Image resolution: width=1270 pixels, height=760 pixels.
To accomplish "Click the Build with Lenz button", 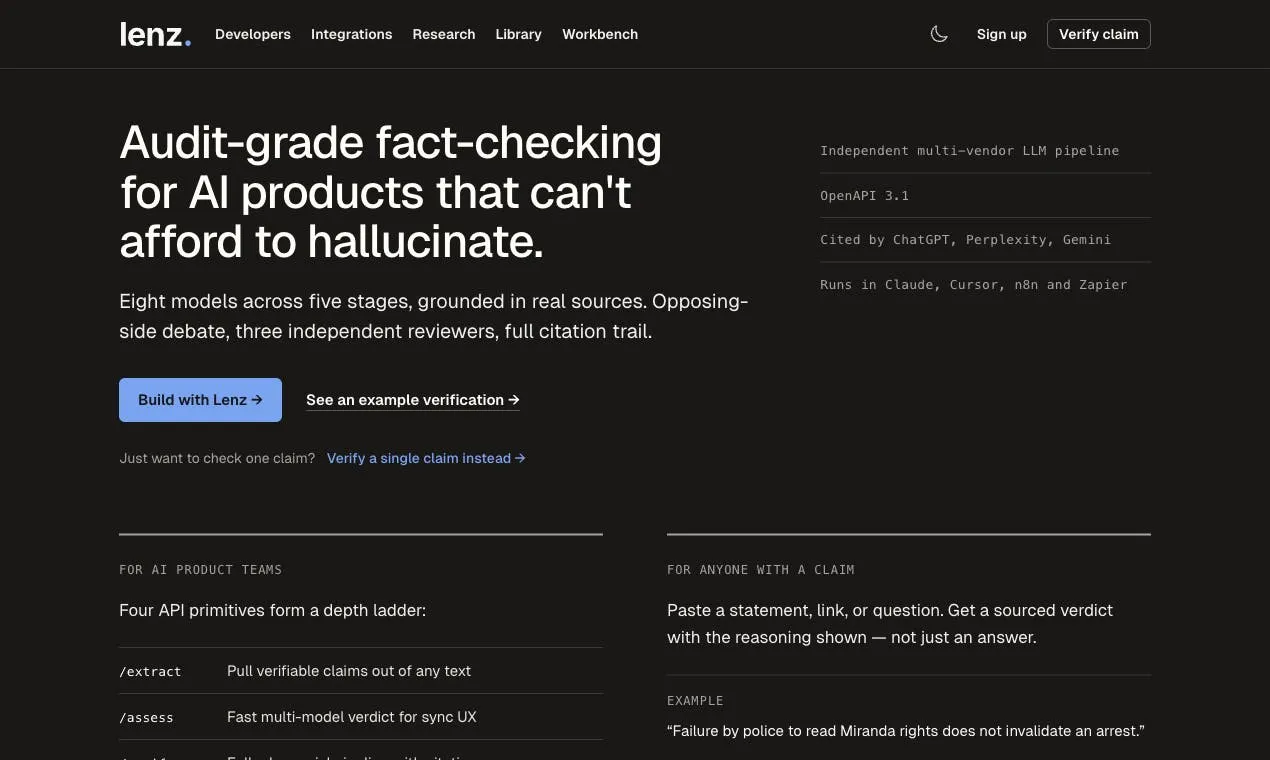I will point(200,400).
